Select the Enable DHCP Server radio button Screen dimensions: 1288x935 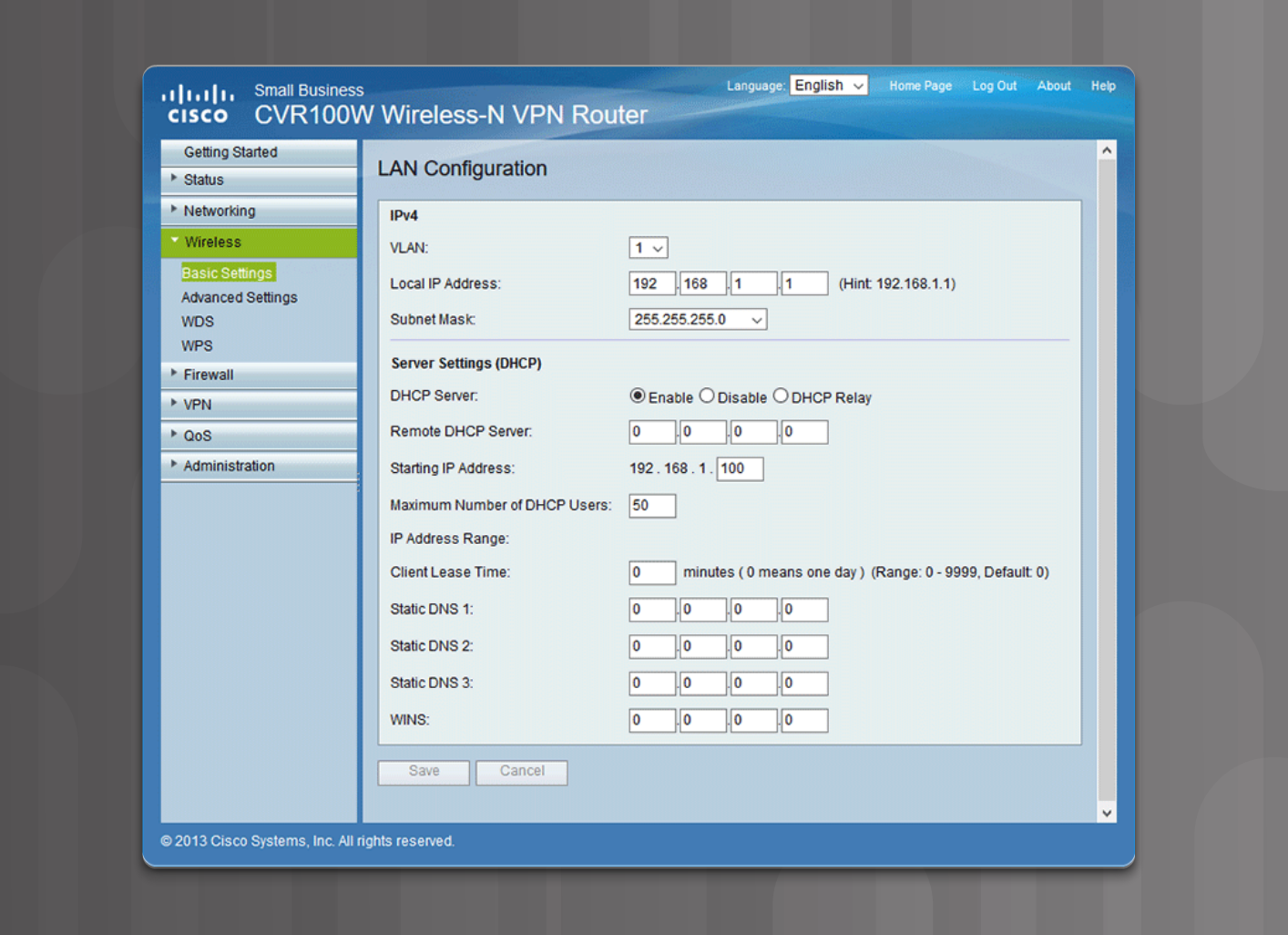pyautogui.click(x=638, y=396)
